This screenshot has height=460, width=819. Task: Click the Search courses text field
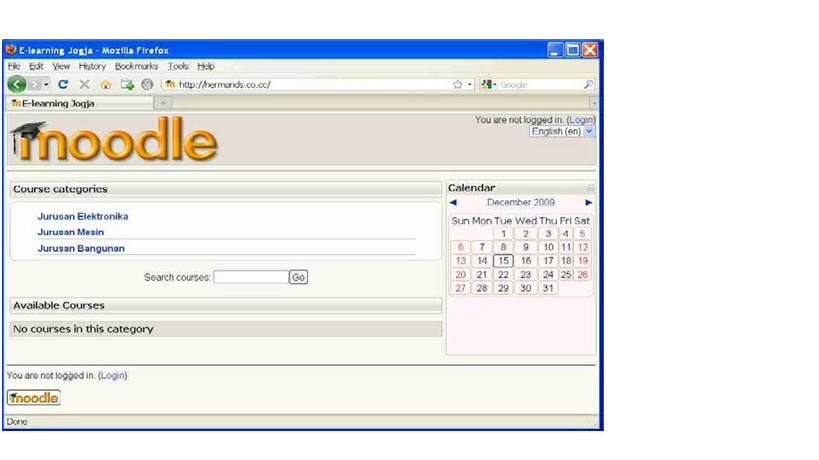251,277
